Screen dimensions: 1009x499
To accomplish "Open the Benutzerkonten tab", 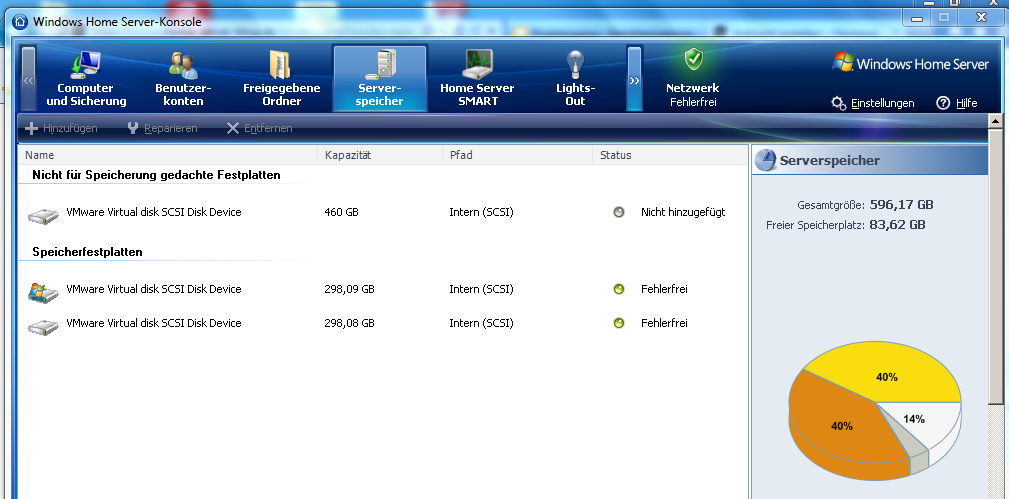I will (183, 78).
